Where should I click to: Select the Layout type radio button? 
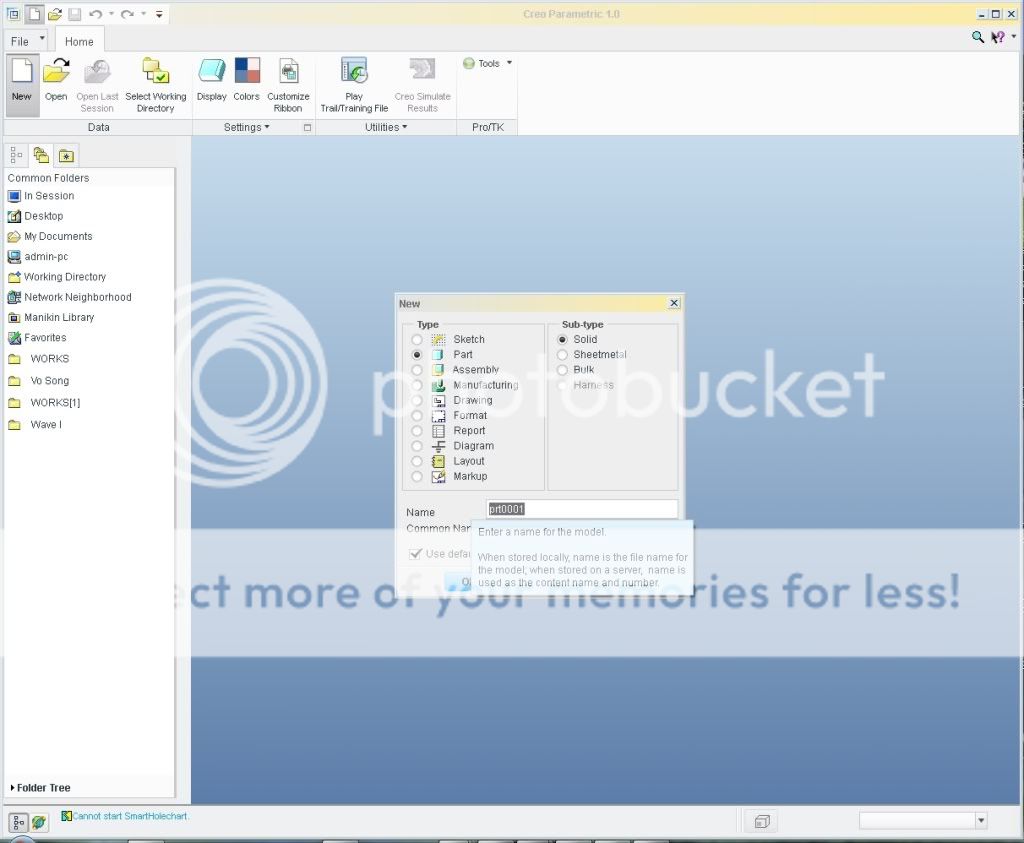pyautogui.click(x=417, y=461)
